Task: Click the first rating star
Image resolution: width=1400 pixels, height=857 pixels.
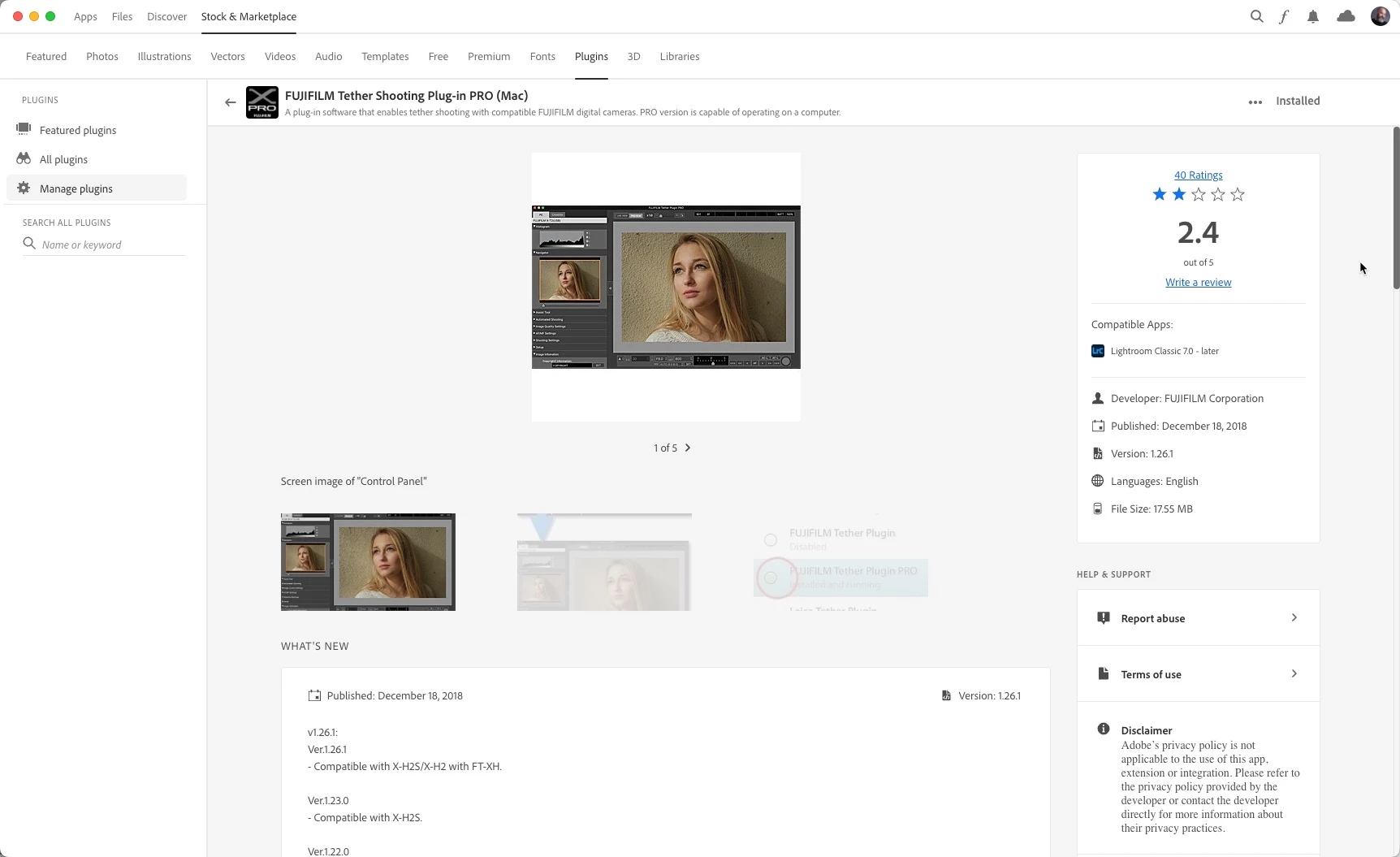Action: 1160,194
